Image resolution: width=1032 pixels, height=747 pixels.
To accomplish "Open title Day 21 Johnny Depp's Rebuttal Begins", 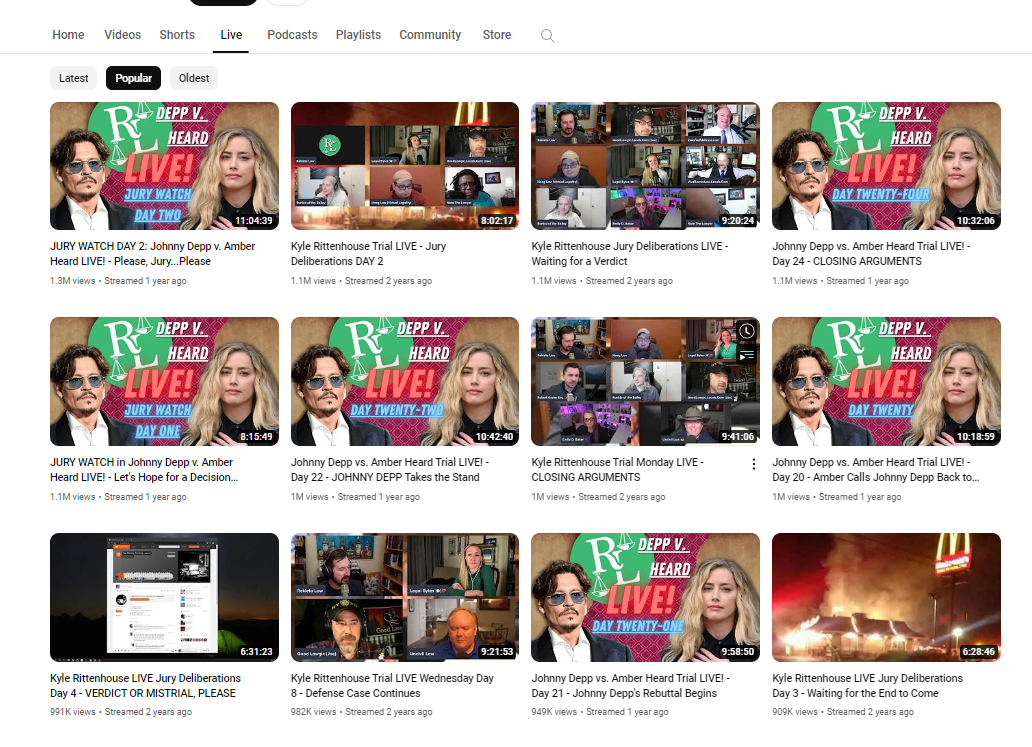I will pyautogui.click(x=631, y=685).
